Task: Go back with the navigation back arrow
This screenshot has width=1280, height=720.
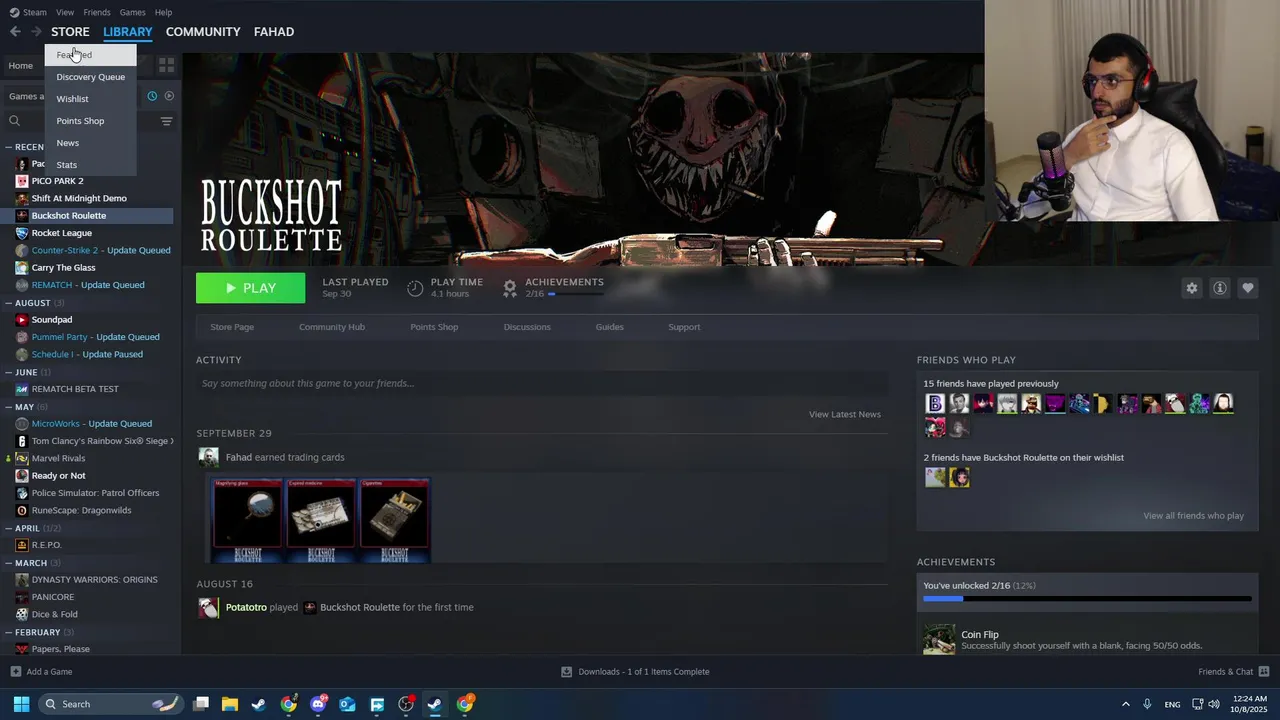Action: [x=15, y=32]
